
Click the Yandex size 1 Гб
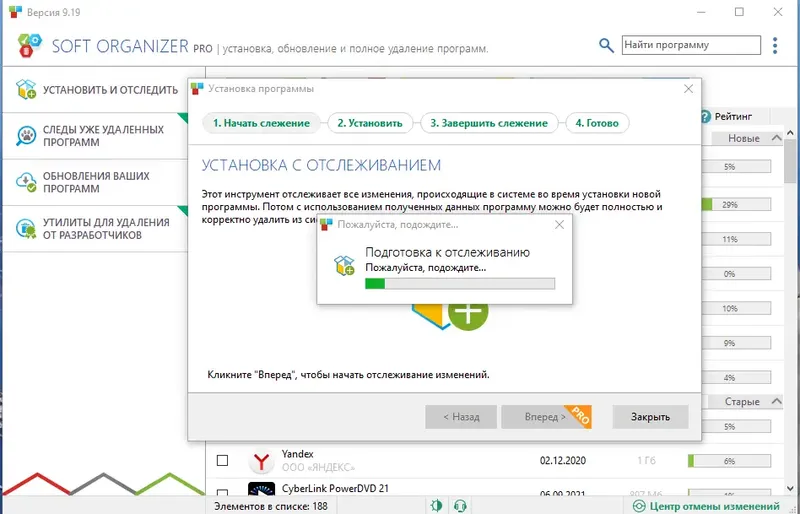646,460
